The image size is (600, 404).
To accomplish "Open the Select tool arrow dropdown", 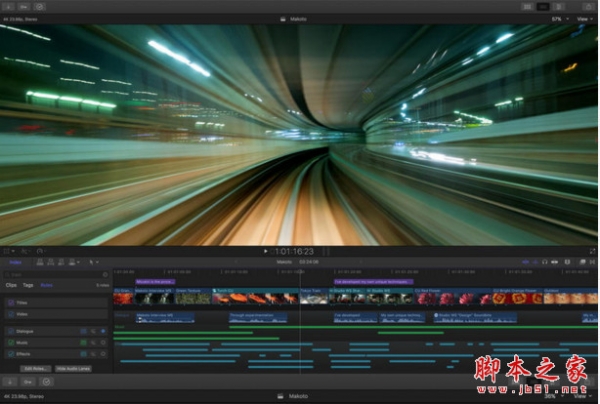I will [93, 262].
